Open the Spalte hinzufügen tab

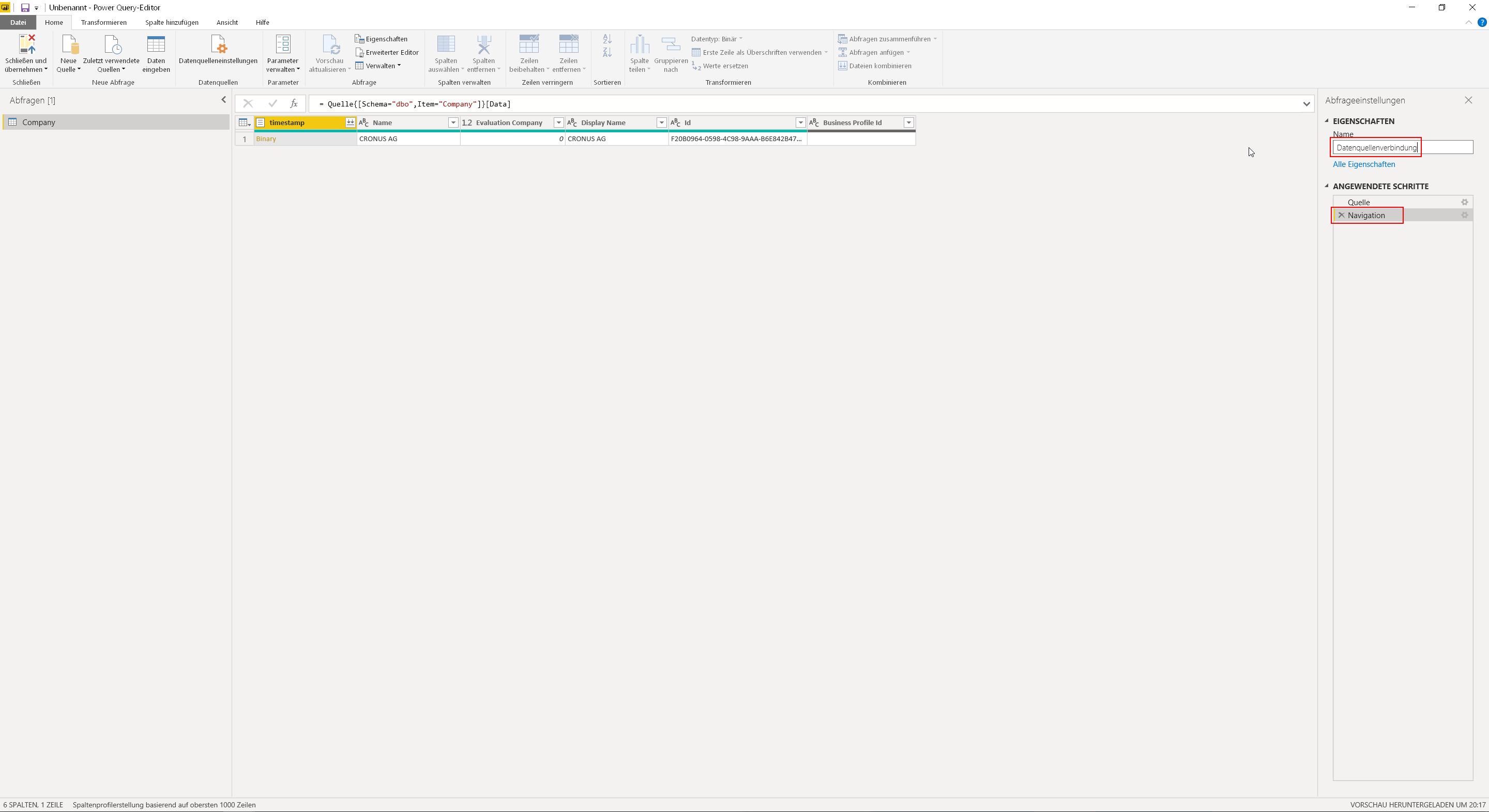pyautogui.click(x=172, y=23)
